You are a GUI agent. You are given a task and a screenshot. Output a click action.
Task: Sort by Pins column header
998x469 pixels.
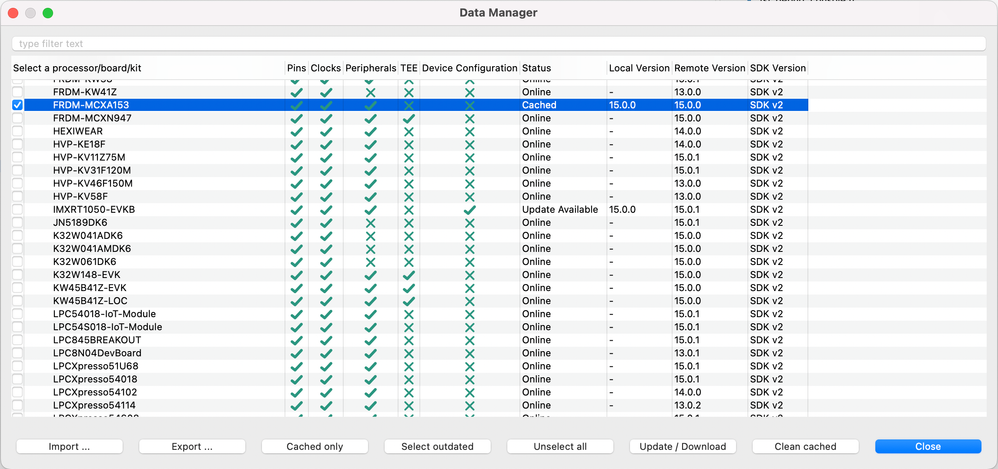(x=297, y=68)
